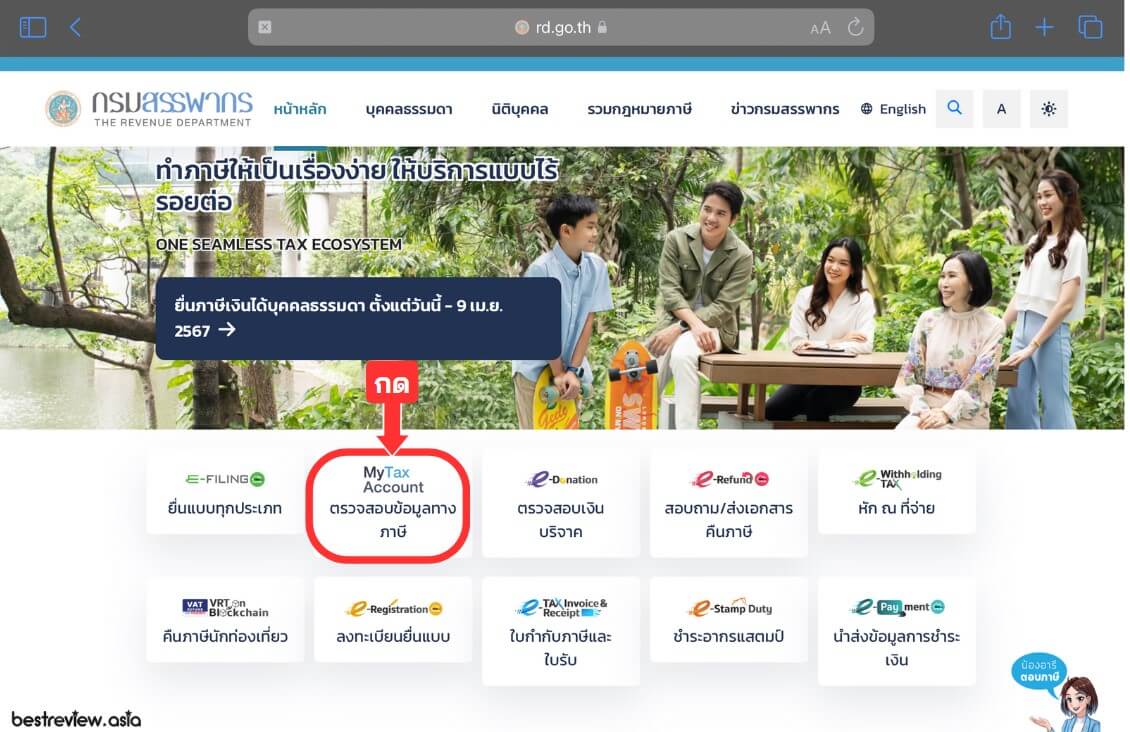Go back with Safari back arrow
The height and width of the screenshot is (732, 1130).
(75, 27)
